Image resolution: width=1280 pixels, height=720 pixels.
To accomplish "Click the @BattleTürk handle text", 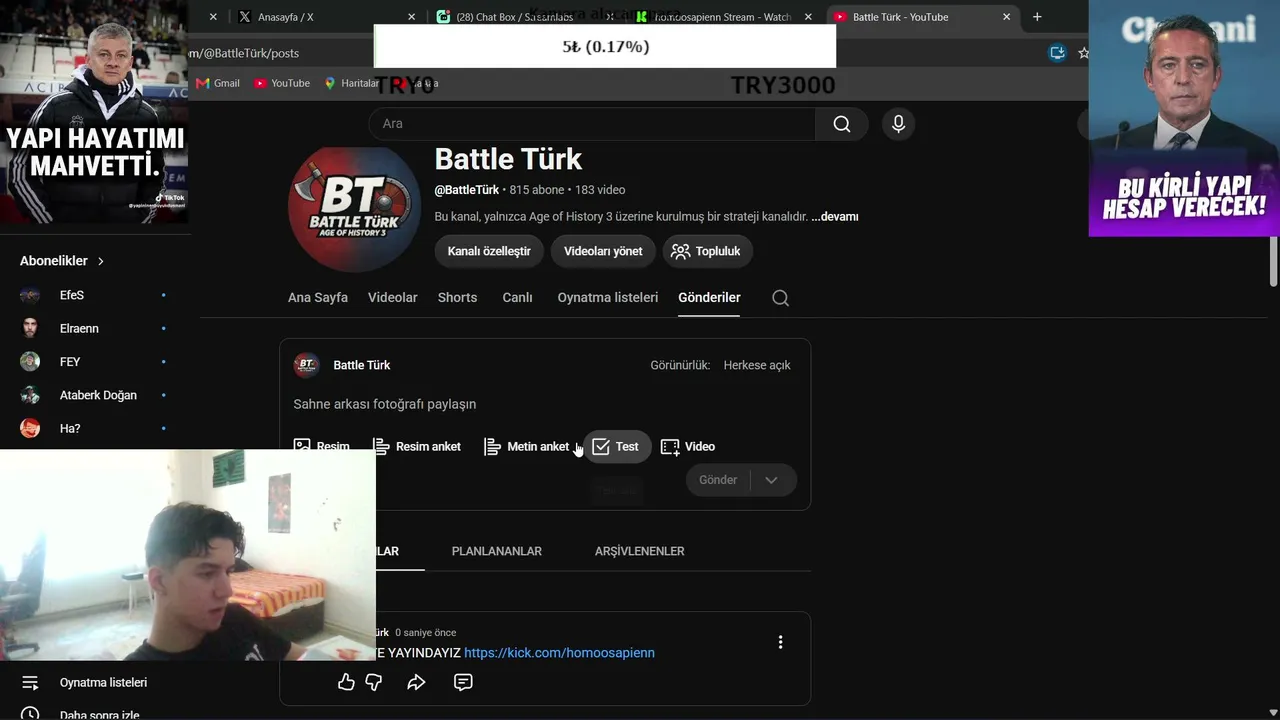I will click(x=466, y=190).
